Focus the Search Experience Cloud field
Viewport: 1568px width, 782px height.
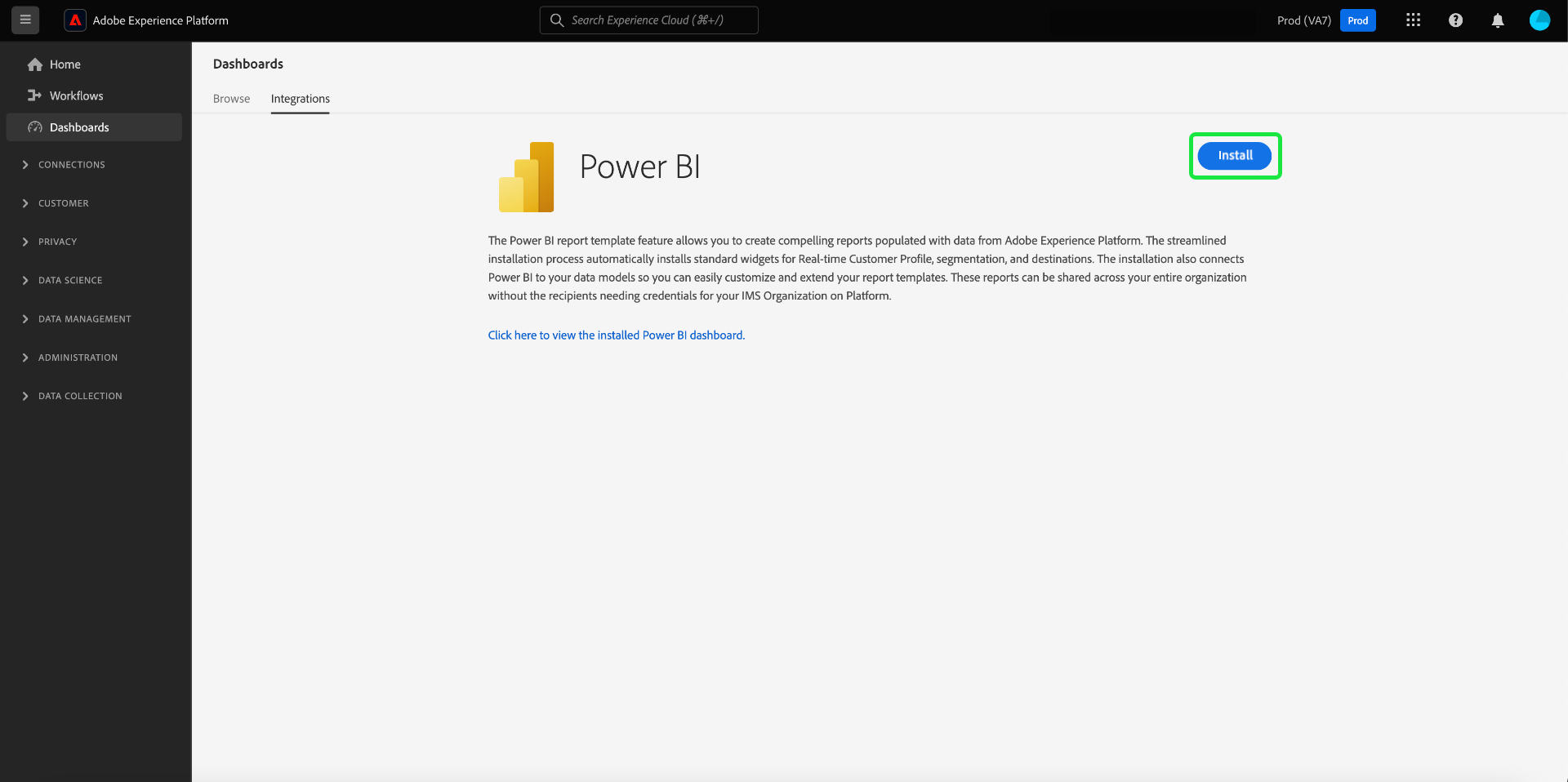(x=649, y=20)
